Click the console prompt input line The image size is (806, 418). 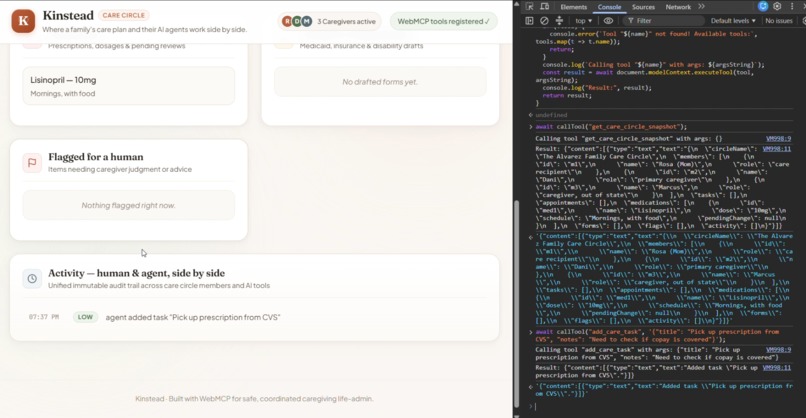tap(663, 406)
